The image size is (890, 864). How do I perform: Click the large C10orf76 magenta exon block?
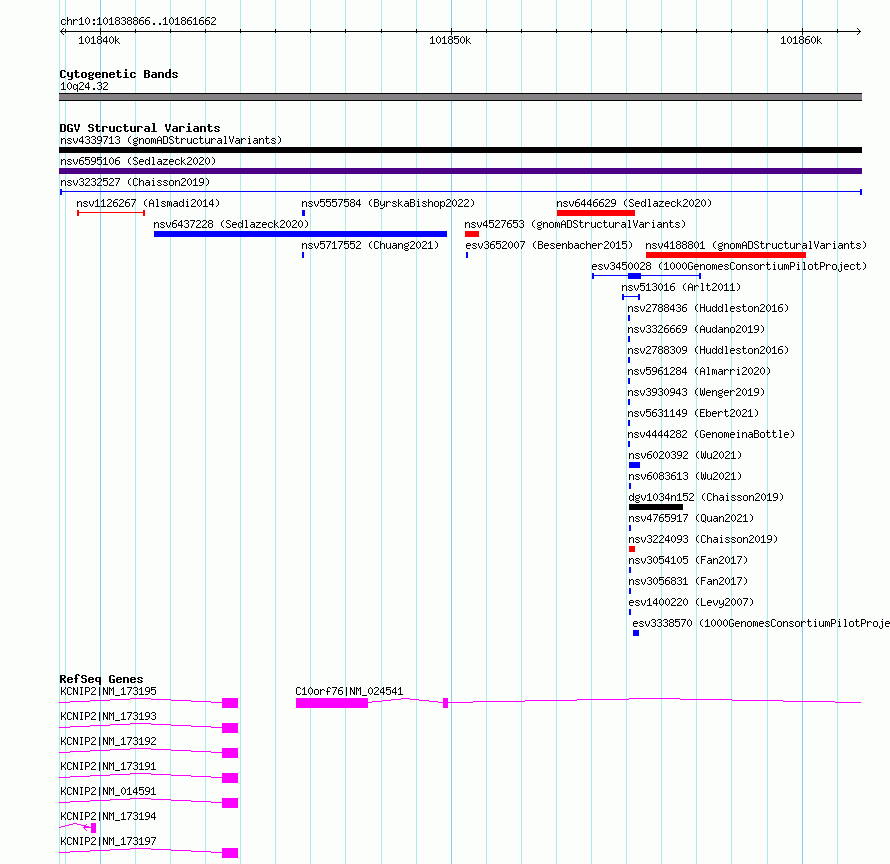[332, 703]
